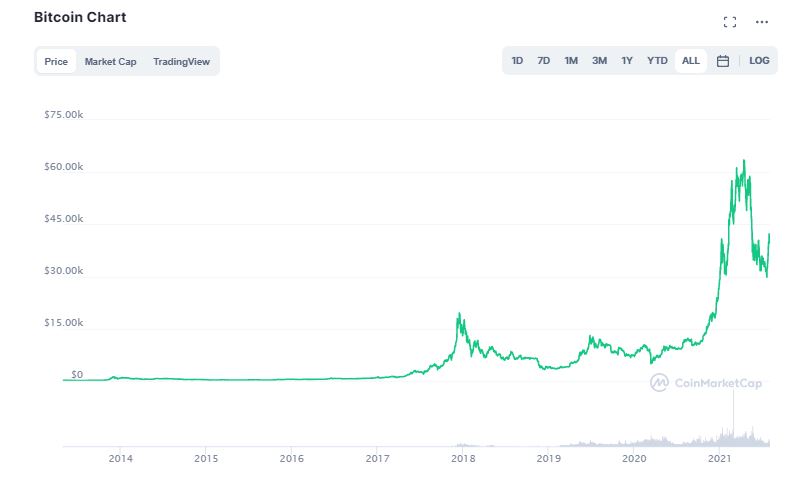Viewport: 786px width, 477px height.
Task: Click the 2021 price peak on chart
Action: (744, 161)
